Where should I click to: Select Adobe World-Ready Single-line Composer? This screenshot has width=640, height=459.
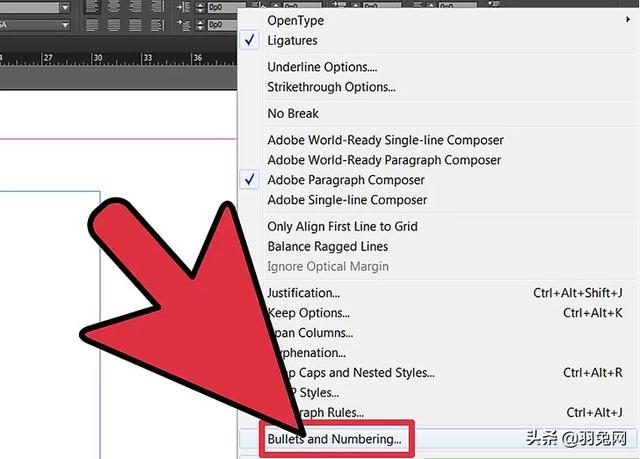385,140
